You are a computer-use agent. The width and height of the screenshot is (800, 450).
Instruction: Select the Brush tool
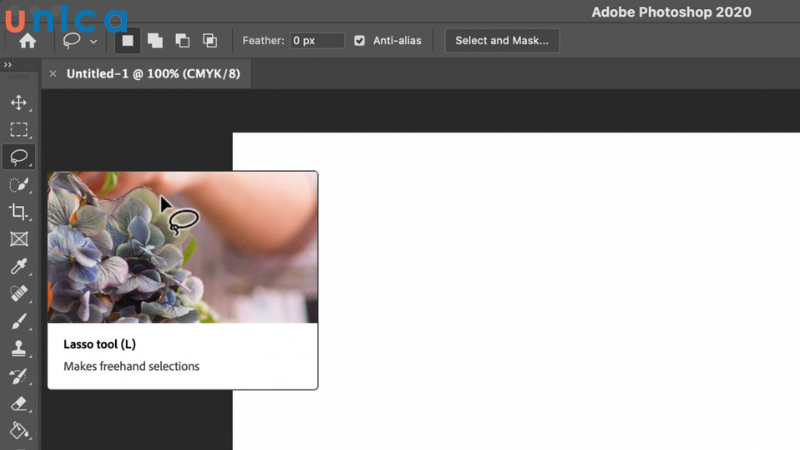pos(19,321)
